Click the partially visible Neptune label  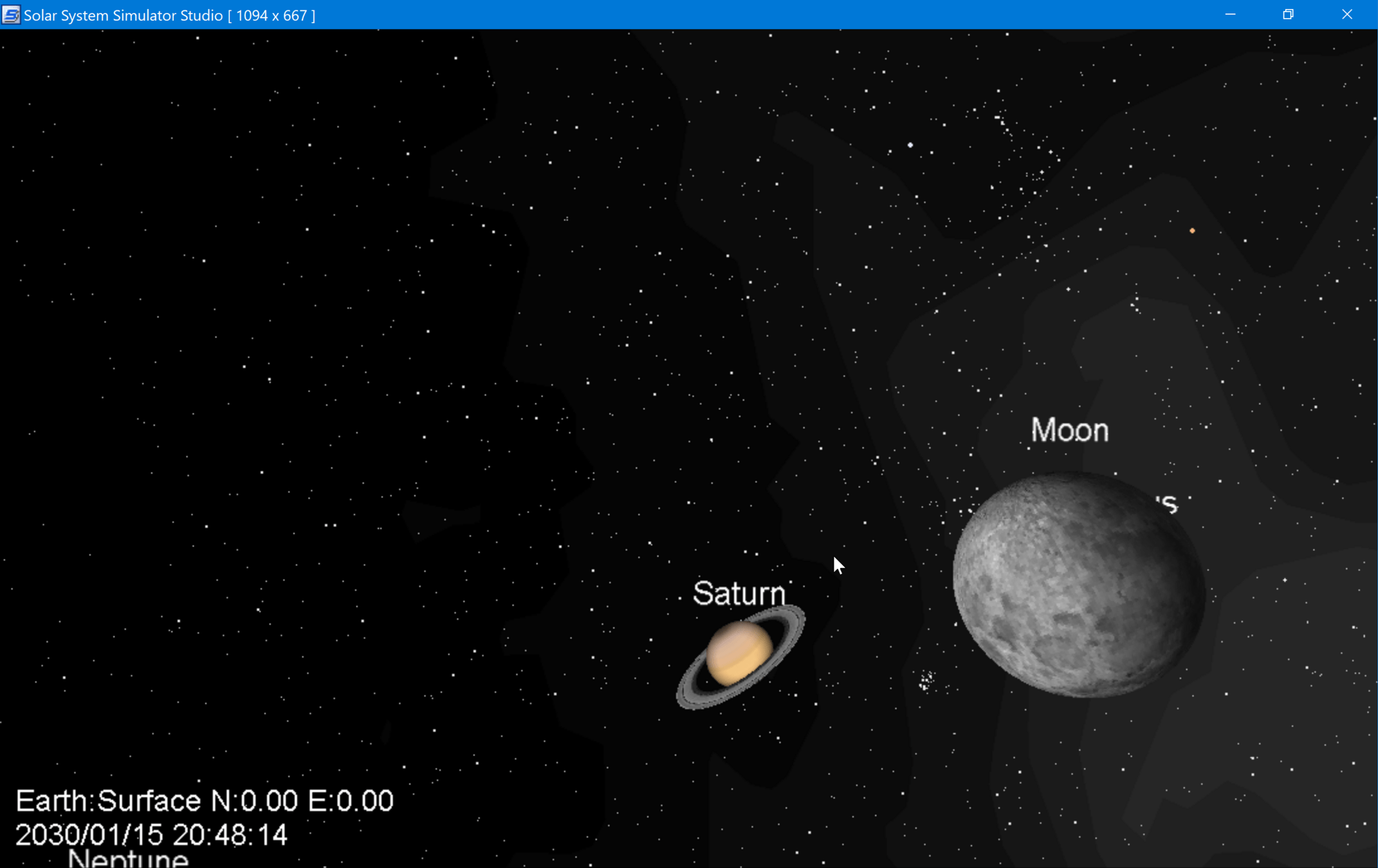128,858
